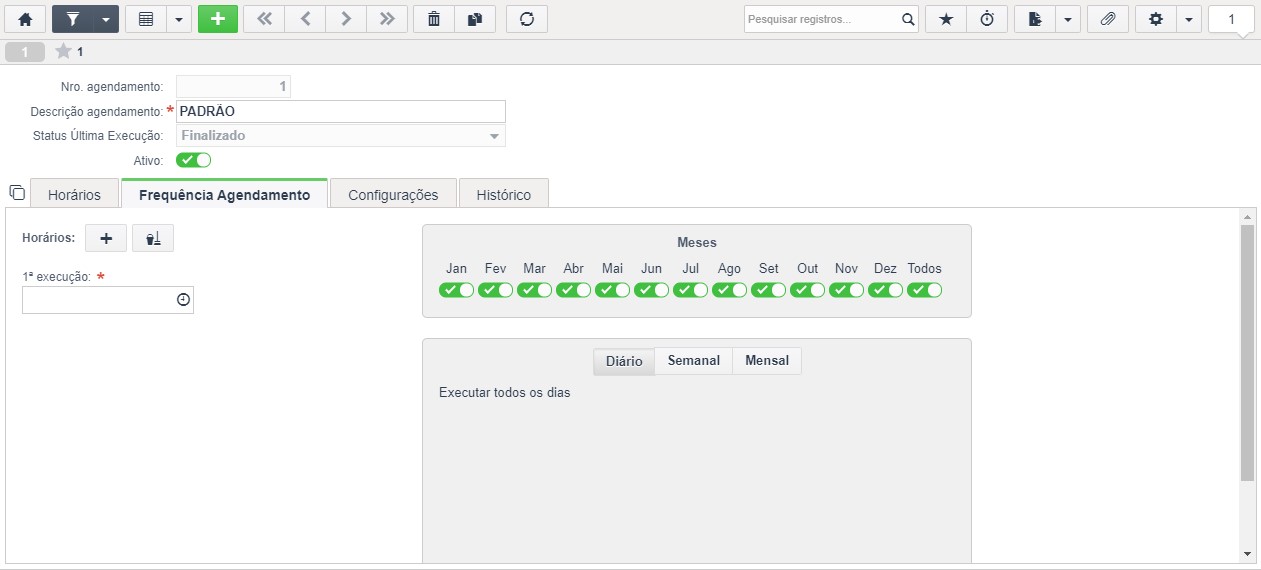Jump to the first record with the double-left arrow
1261x570 pixels.
pyautogui.click(x=264, y=19)
